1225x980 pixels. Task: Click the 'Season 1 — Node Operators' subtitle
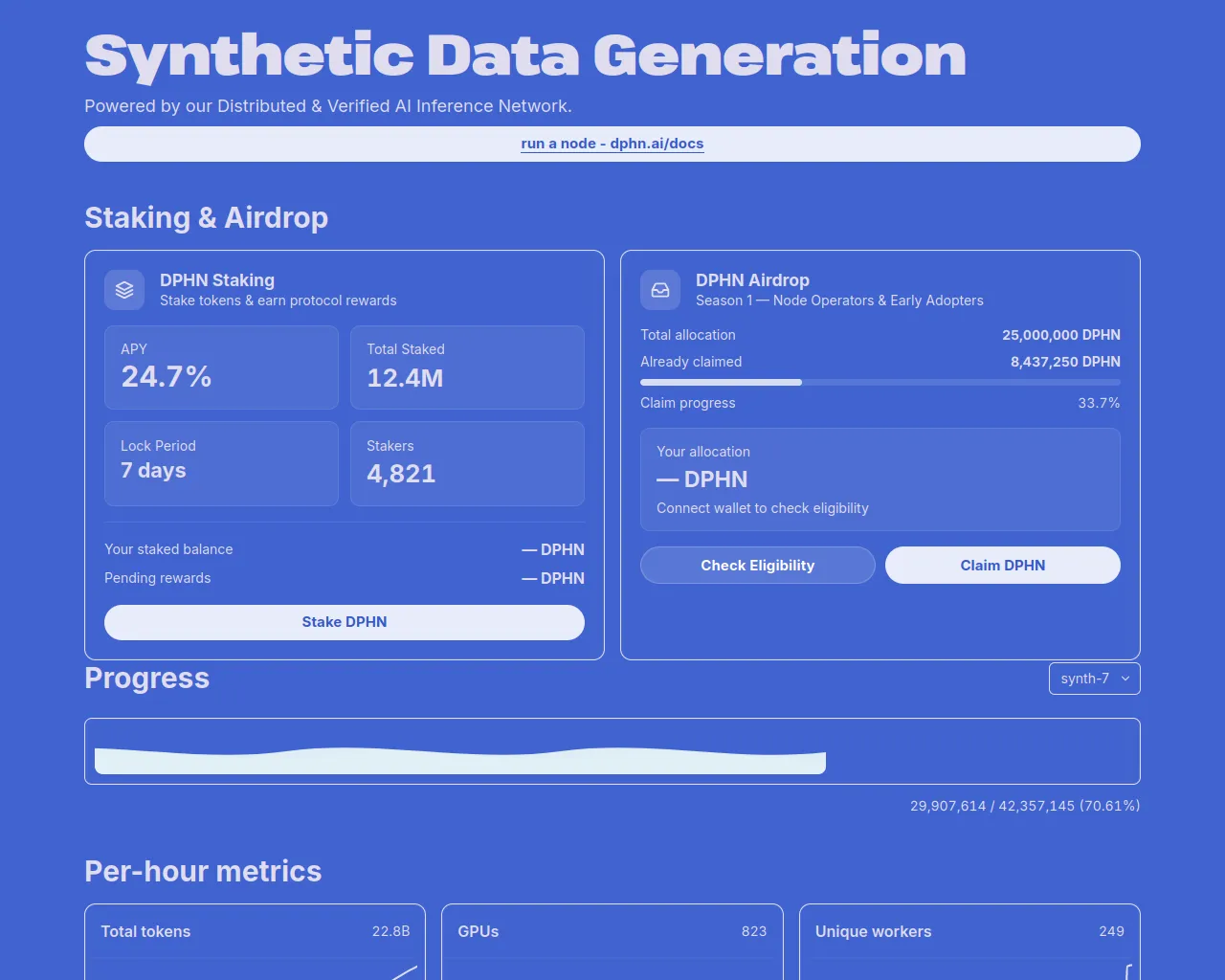tap(839, 301)
